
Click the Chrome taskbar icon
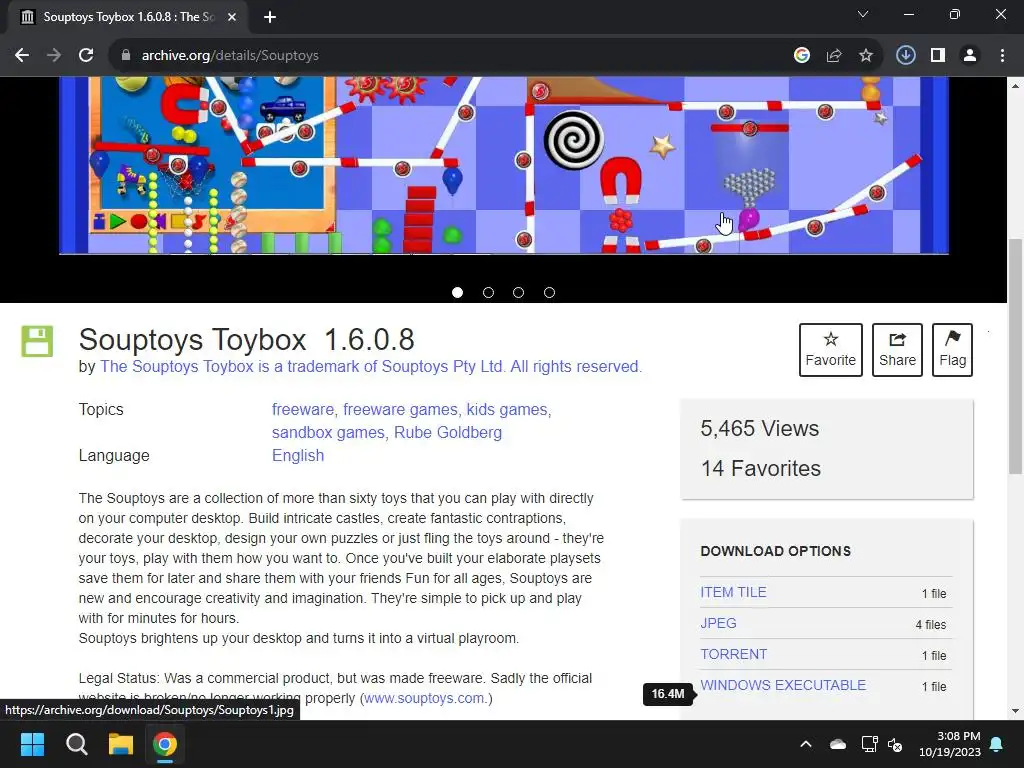pyautogui.click(x=165, y=744)
